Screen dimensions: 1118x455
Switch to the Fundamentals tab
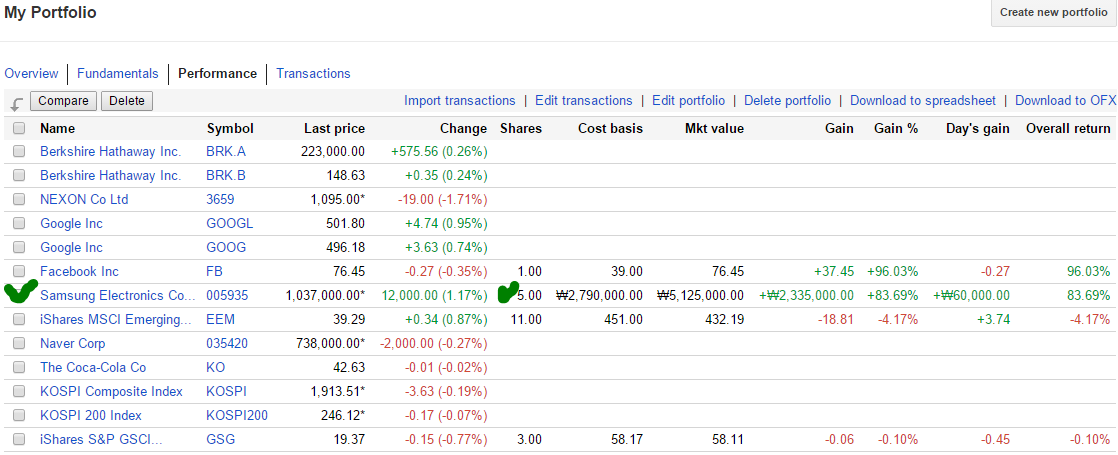118,73
